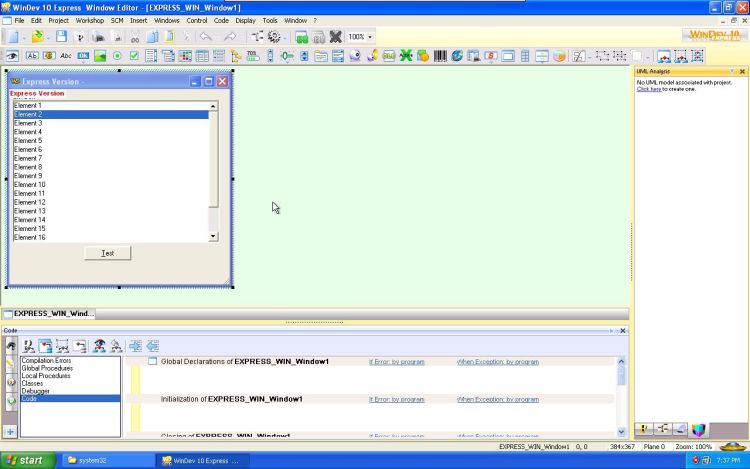Select the check box control tool
Viewport: 750px width, 469px height.
tap(134, 56)
